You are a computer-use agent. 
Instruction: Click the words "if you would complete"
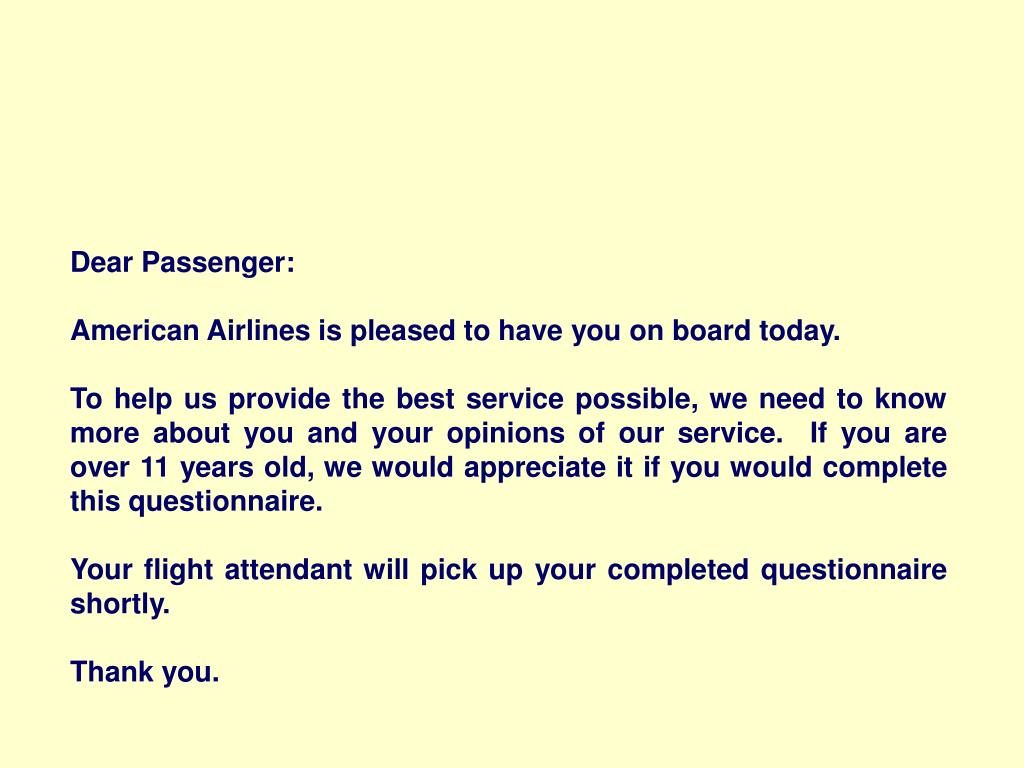pyautogui.click(x=795, y=468)
